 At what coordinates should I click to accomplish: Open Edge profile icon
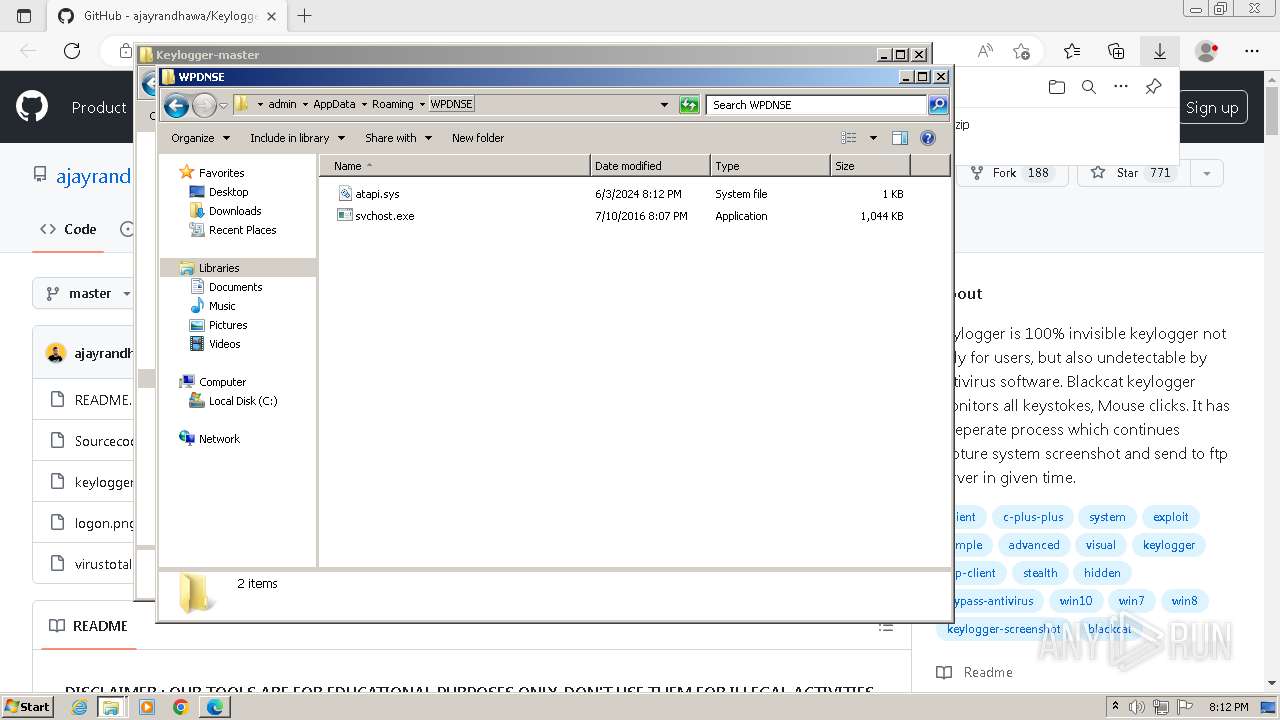(x=1207, y=51)
